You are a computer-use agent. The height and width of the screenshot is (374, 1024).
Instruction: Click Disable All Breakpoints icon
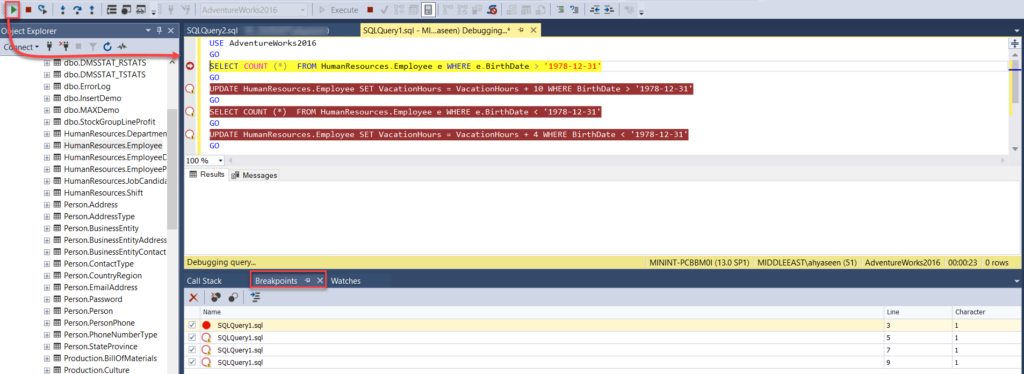tap(232, 297)
